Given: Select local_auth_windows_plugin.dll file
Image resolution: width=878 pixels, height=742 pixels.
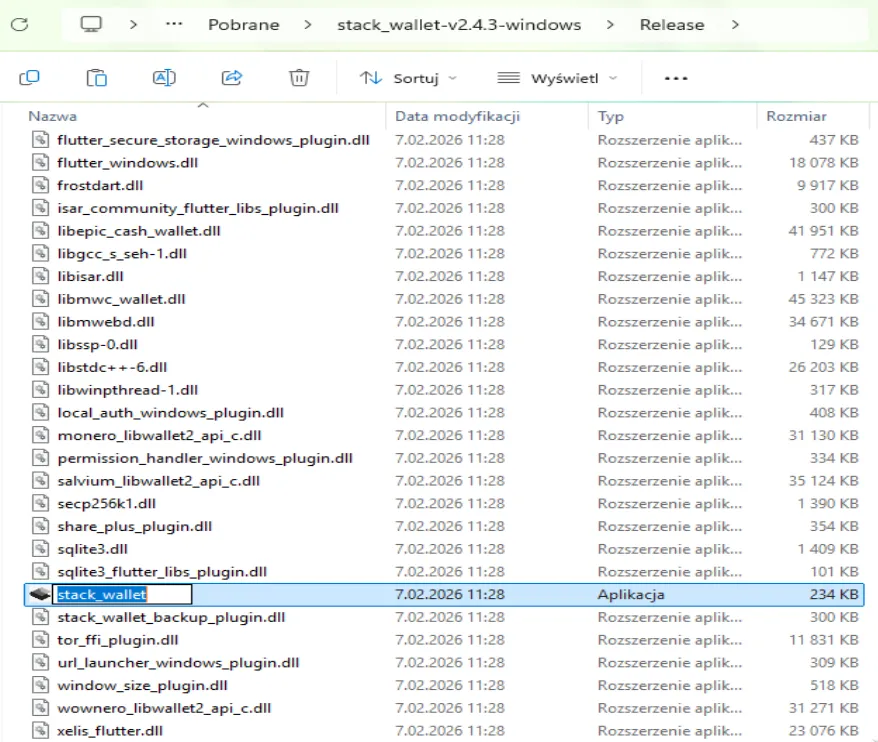Looking at the screenshot, I should 171,413.
